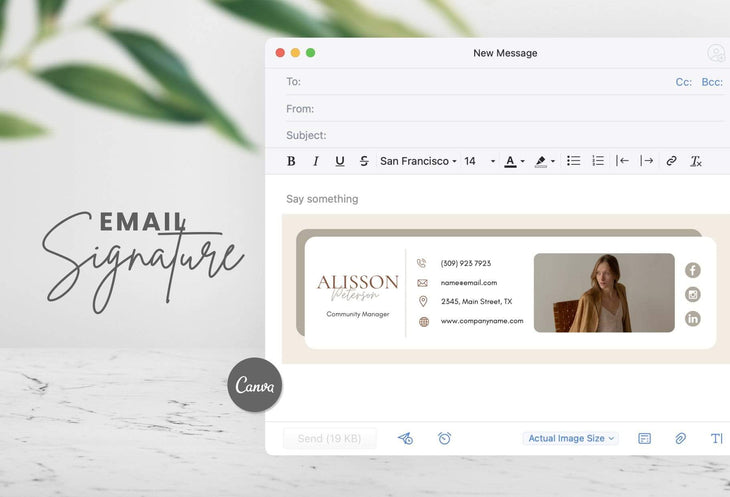Toggle underline formatting
The height and width of the screenshot is (497, 730).
coord(340,161)
